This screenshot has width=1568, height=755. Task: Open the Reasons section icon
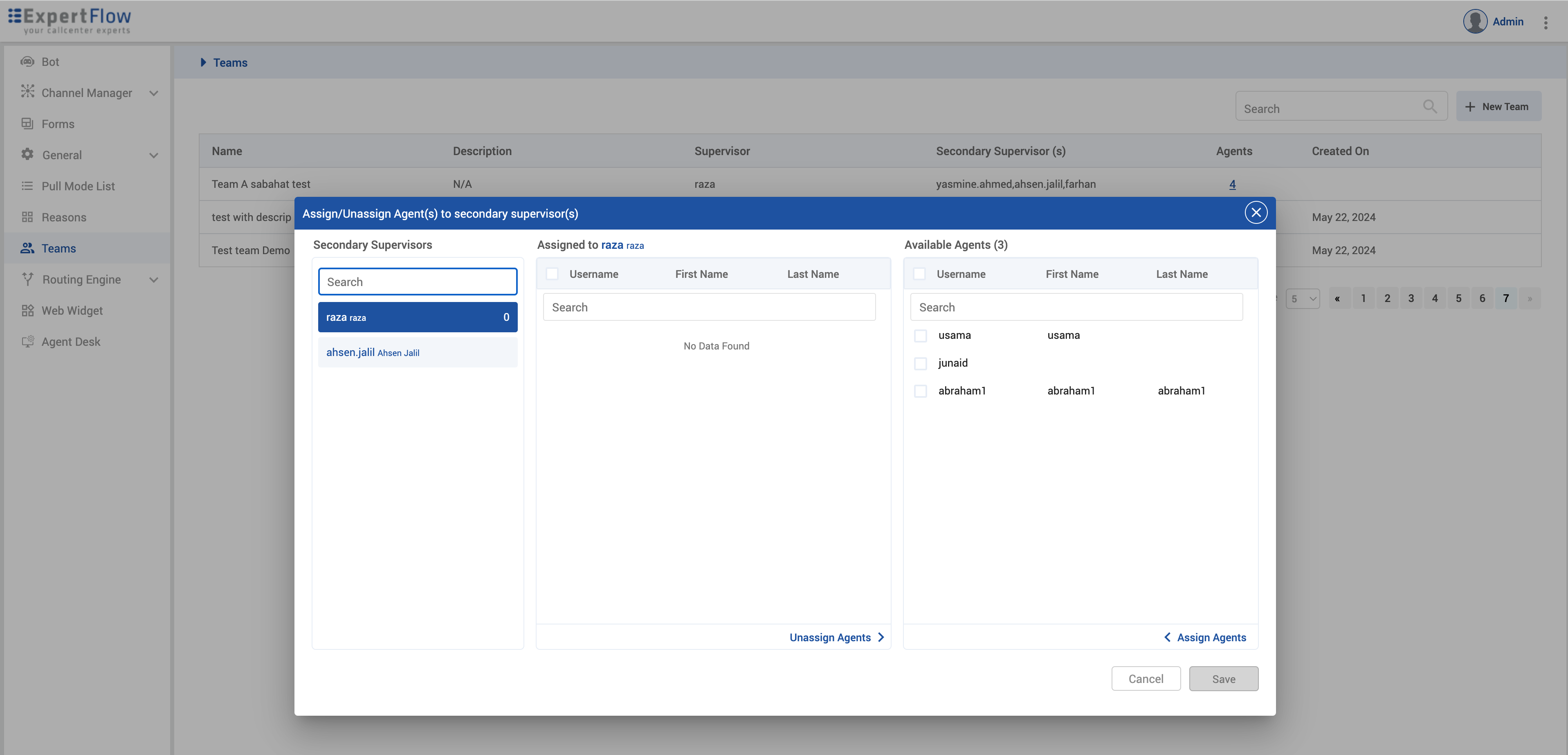pos(28,217)
